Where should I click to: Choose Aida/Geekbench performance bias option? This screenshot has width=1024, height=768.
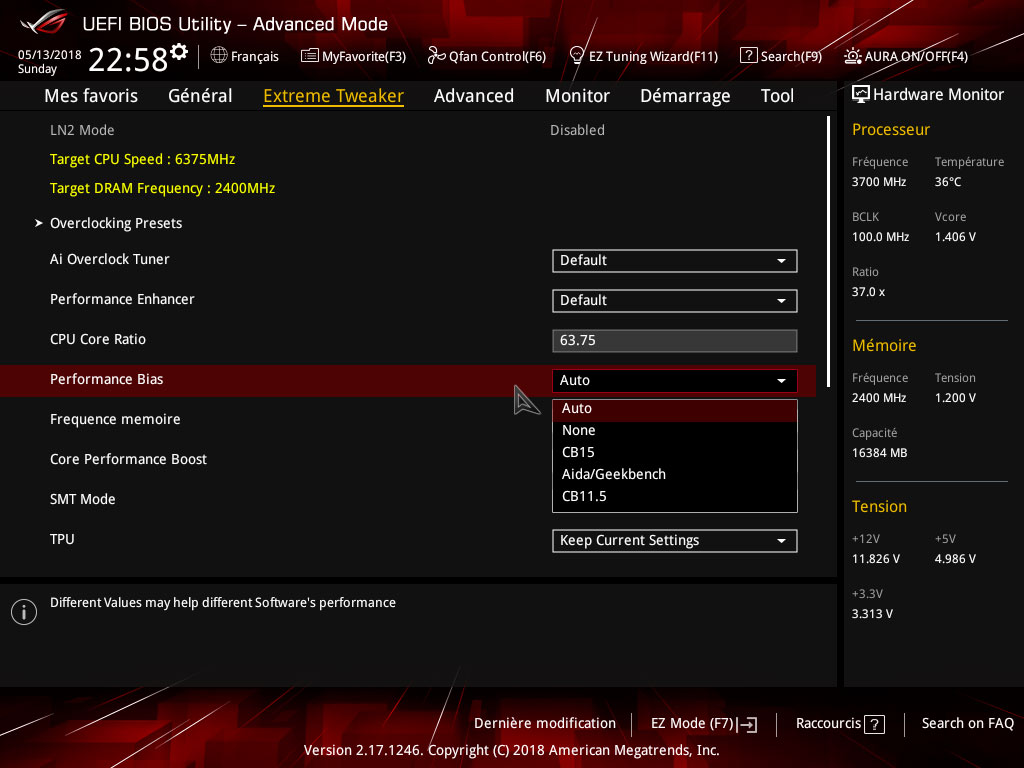pyautogui.click(x=613, y=474)
